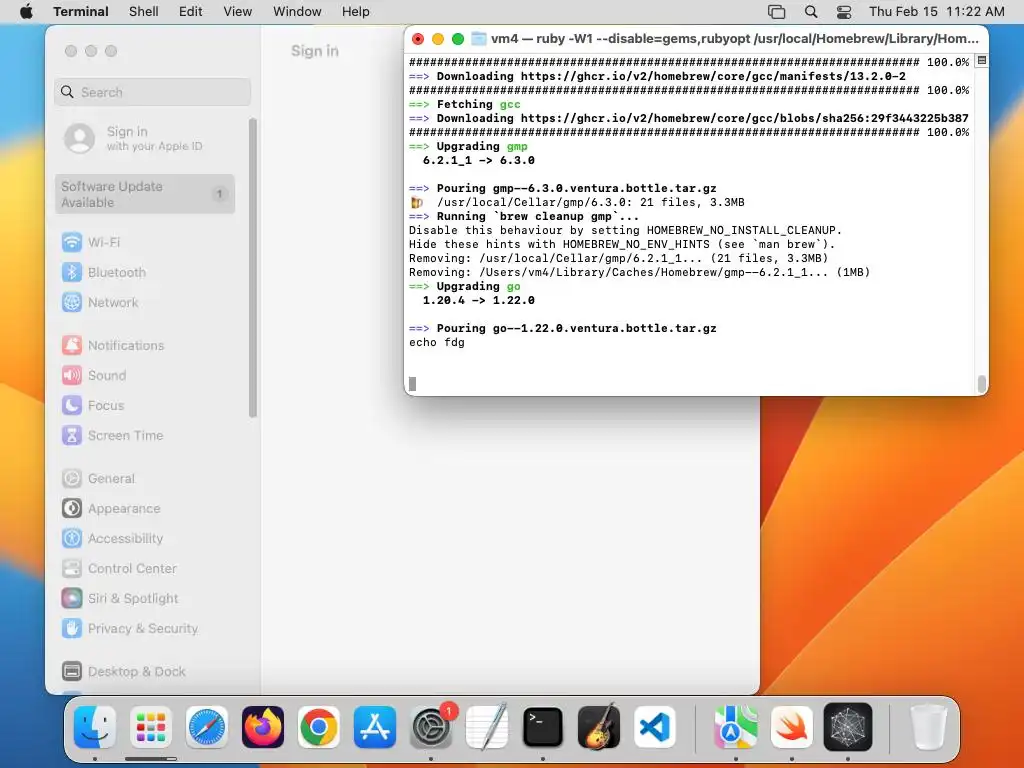Click the date and time in the menu bar
The height and width of the screenshot is (768, 1024).
pyautogui.click(x=936, y=12)
